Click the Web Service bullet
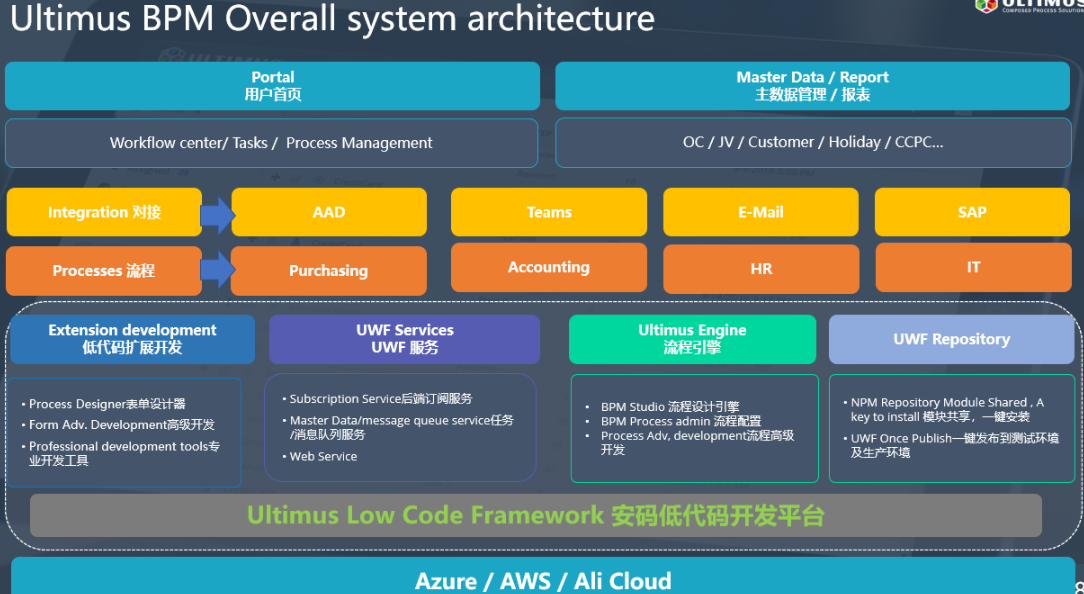 tap(319, 456)
